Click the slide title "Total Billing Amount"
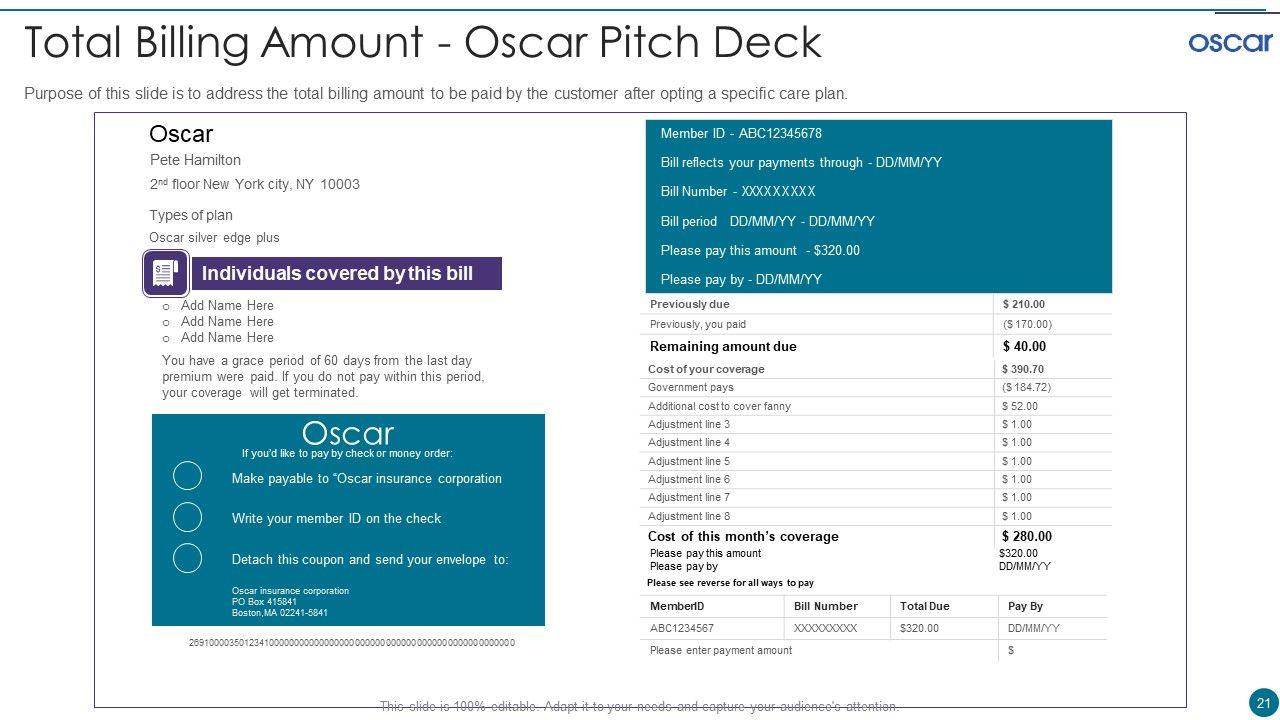The width and height of the screenshot is (1280, 720). tap(422, 43)
